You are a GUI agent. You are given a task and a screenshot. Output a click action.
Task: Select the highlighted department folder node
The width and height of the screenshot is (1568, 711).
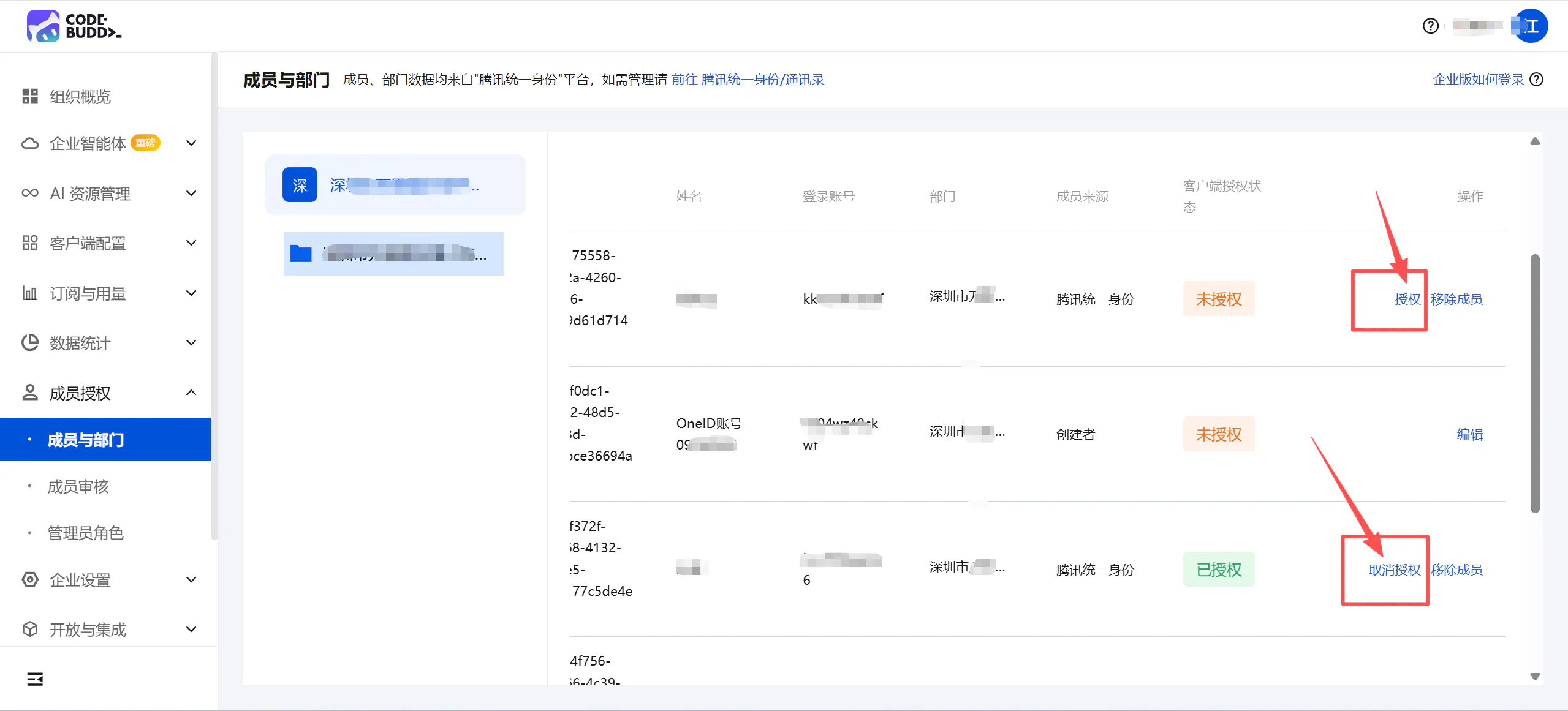pos(394,254)
